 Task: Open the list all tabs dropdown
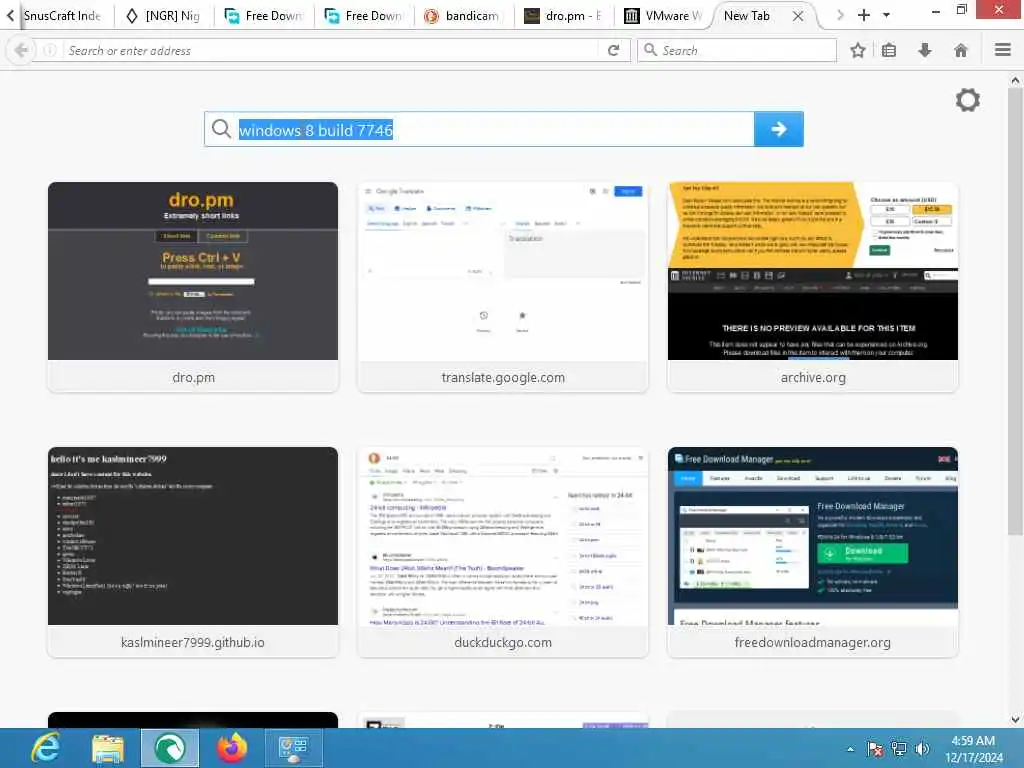[886, 15]
